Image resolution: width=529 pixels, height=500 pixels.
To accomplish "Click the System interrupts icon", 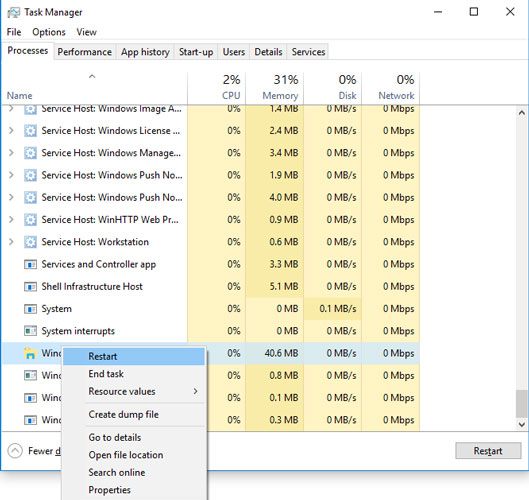I will [x=30, y=331].
